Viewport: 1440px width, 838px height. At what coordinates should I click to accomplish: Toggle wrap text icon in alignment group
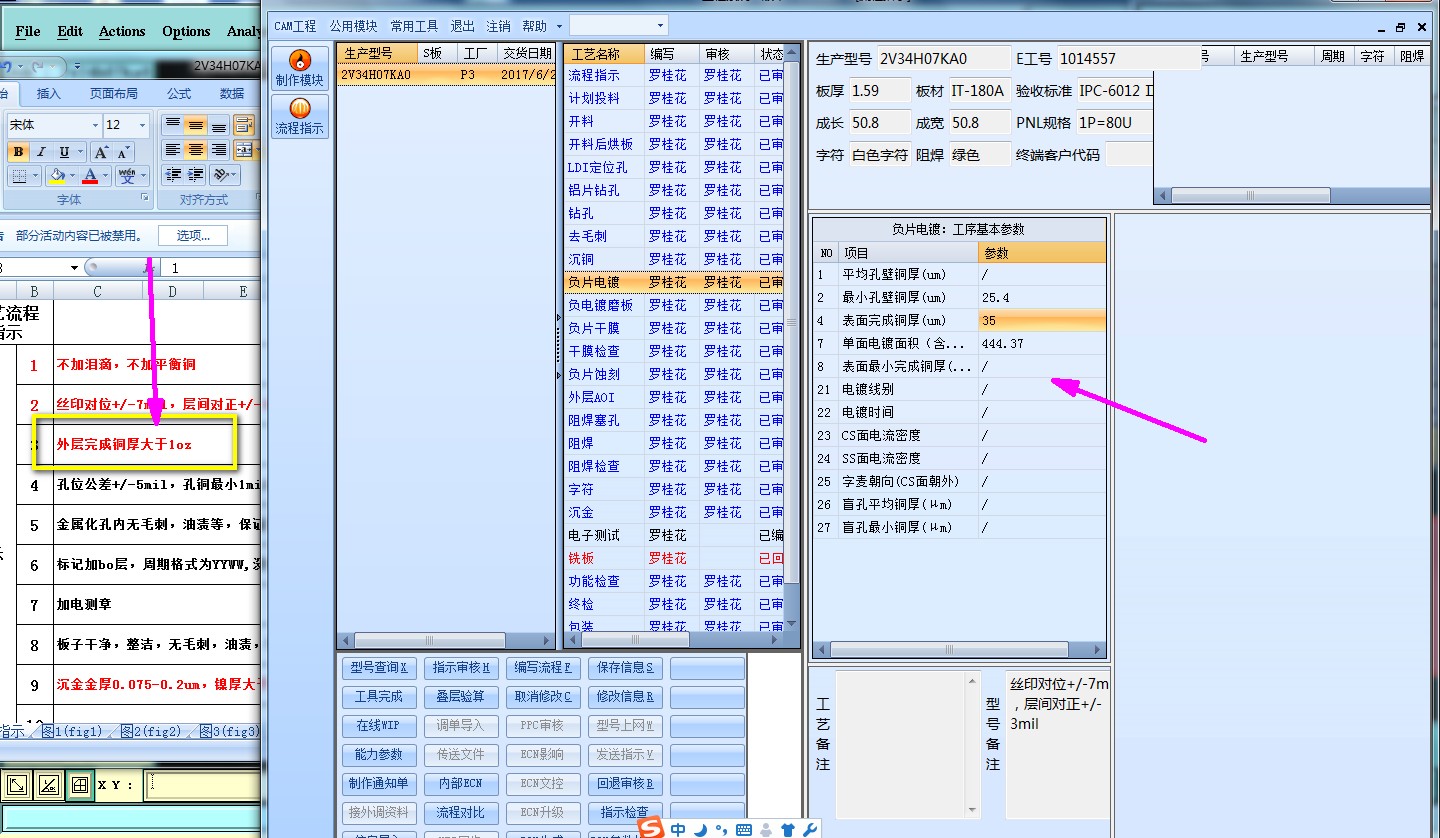click(x=244, y=125)
